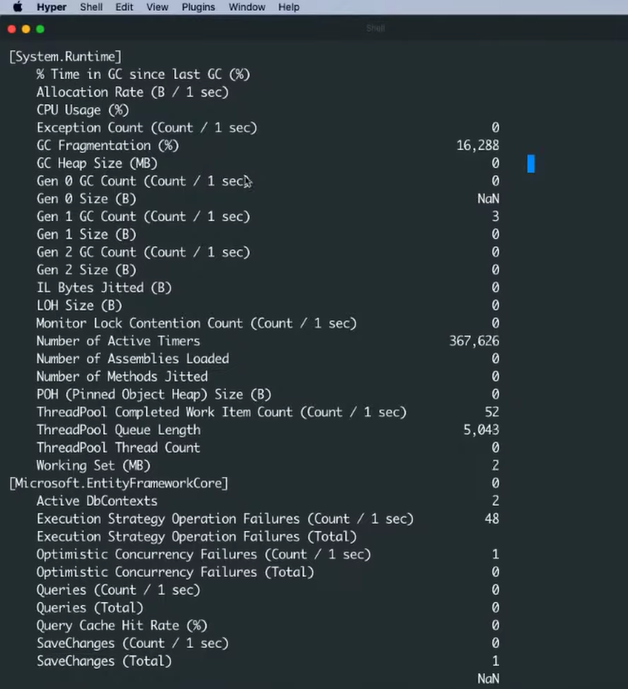Click the yellow minimize window button

click(x=26, y=29)
